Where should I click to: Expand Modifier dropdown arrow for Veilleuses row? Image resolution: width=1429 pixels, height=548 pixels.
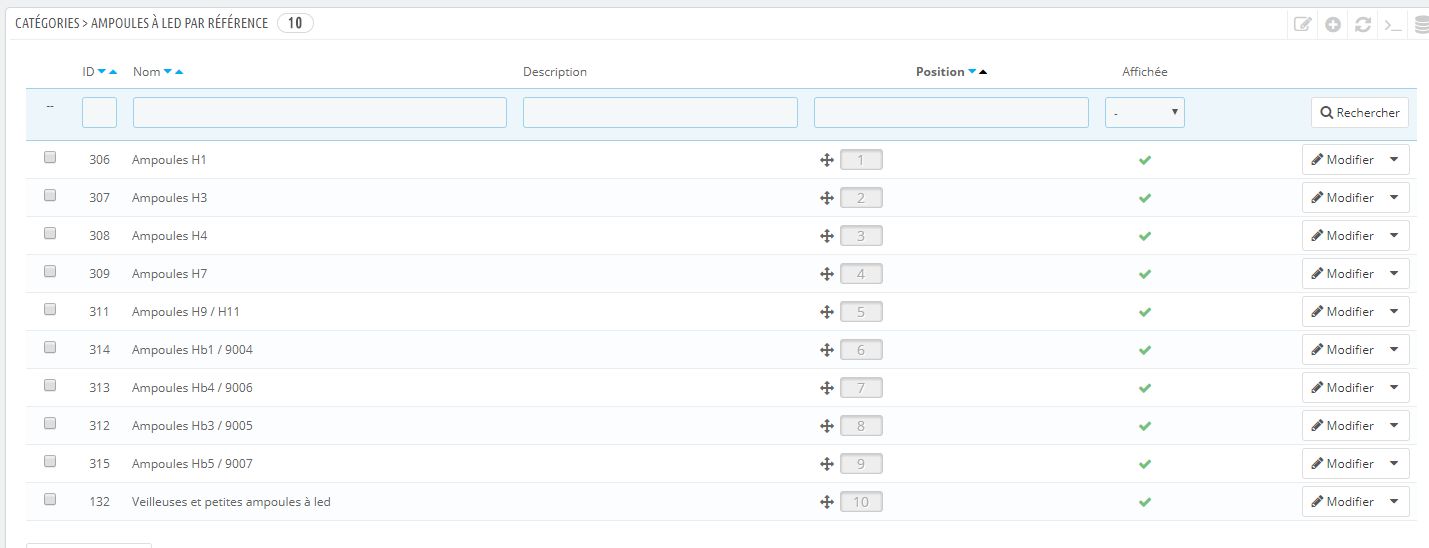coord(1395,502)
